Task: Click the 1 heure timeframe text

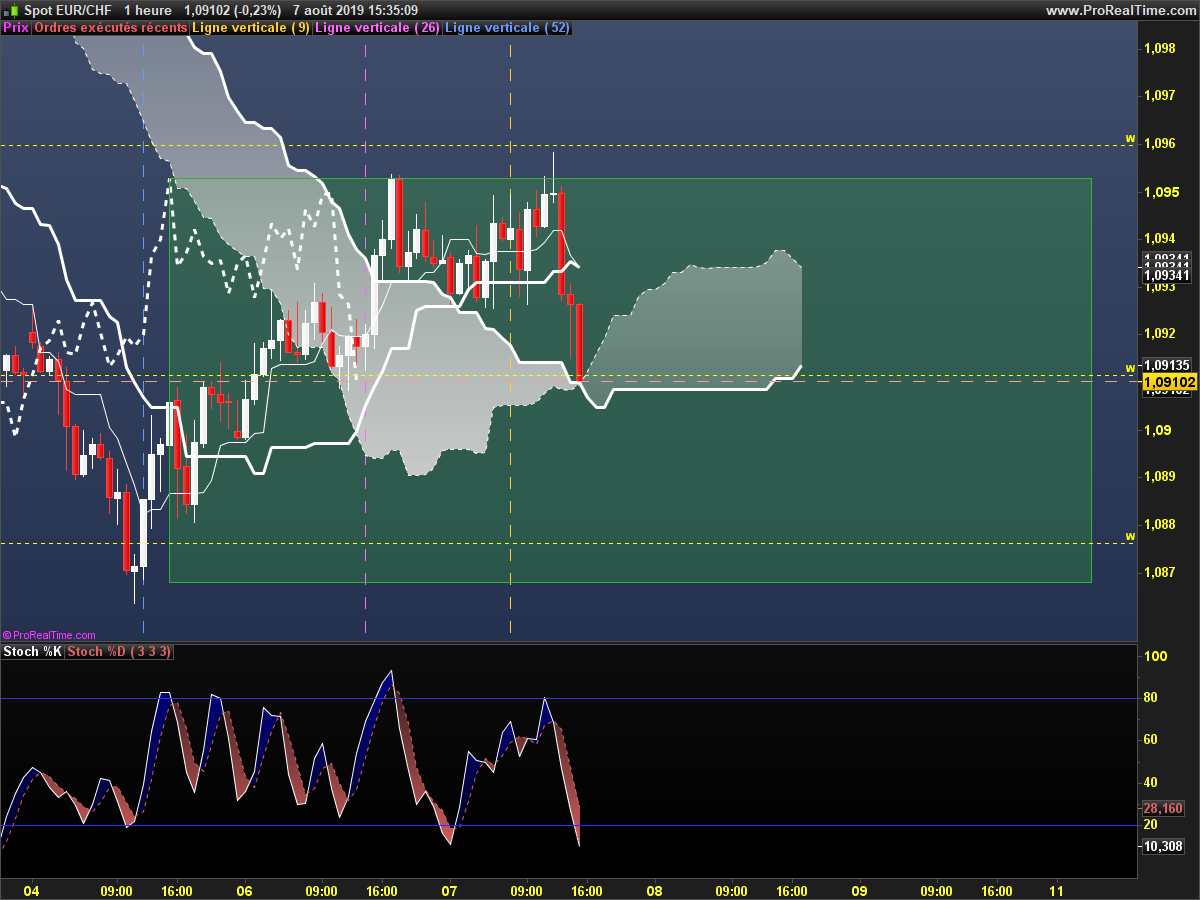Action: 149,10
